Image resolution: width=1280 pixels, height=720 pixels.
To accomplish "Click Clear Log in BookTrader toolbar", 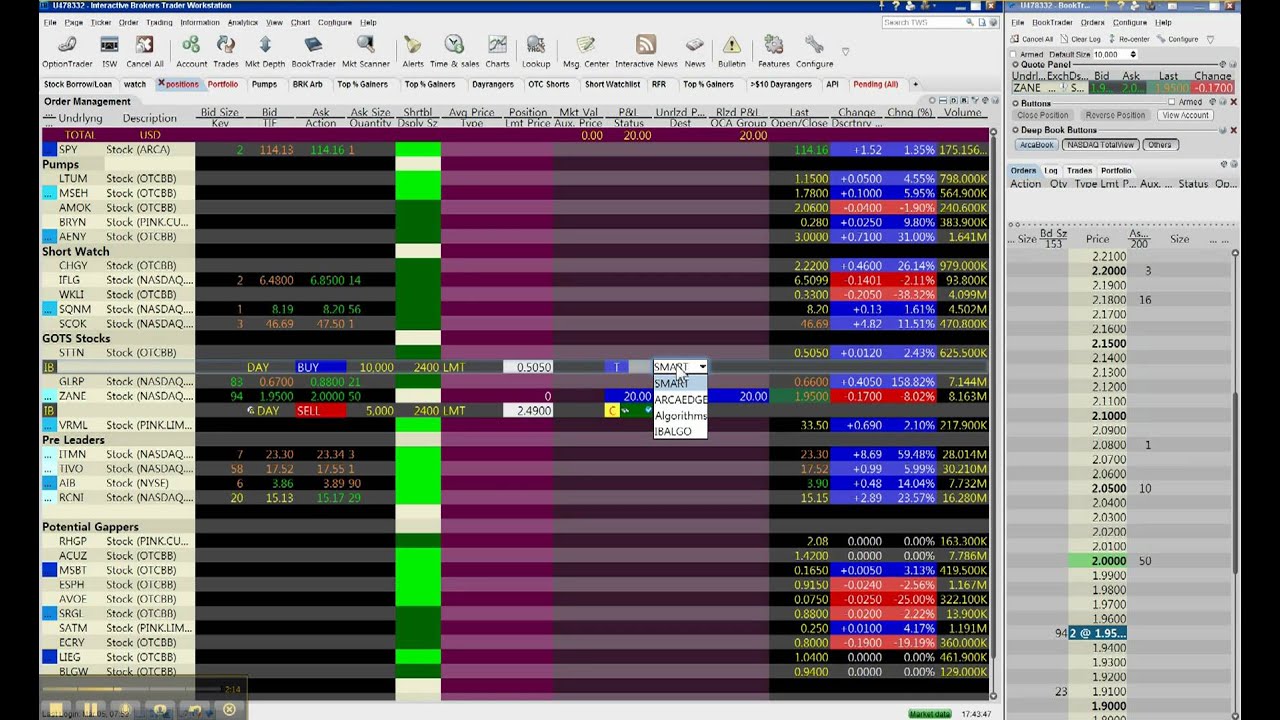I will coord(1079,39).
